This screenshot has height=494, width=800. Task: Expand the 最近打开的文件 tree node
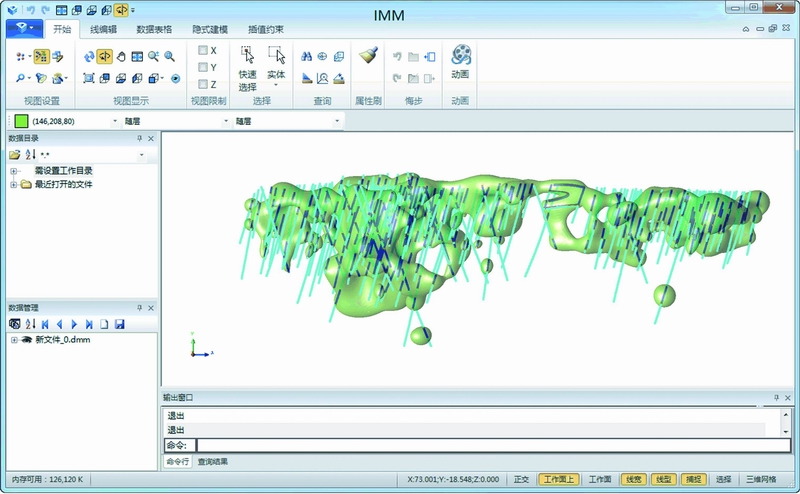tap(13, 184)
